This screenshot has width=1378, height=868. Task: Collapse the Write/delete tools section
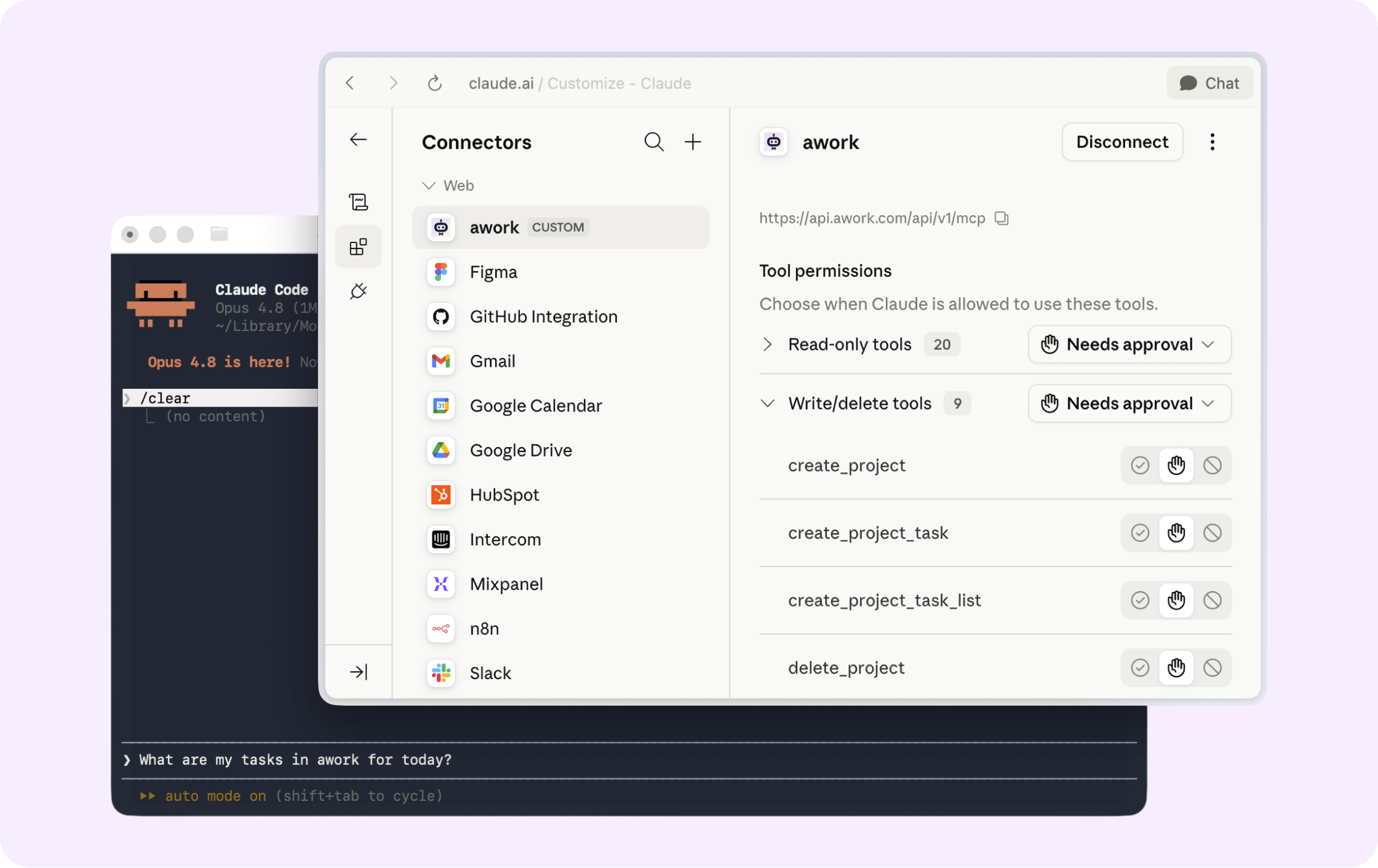(x=767, y=404)
